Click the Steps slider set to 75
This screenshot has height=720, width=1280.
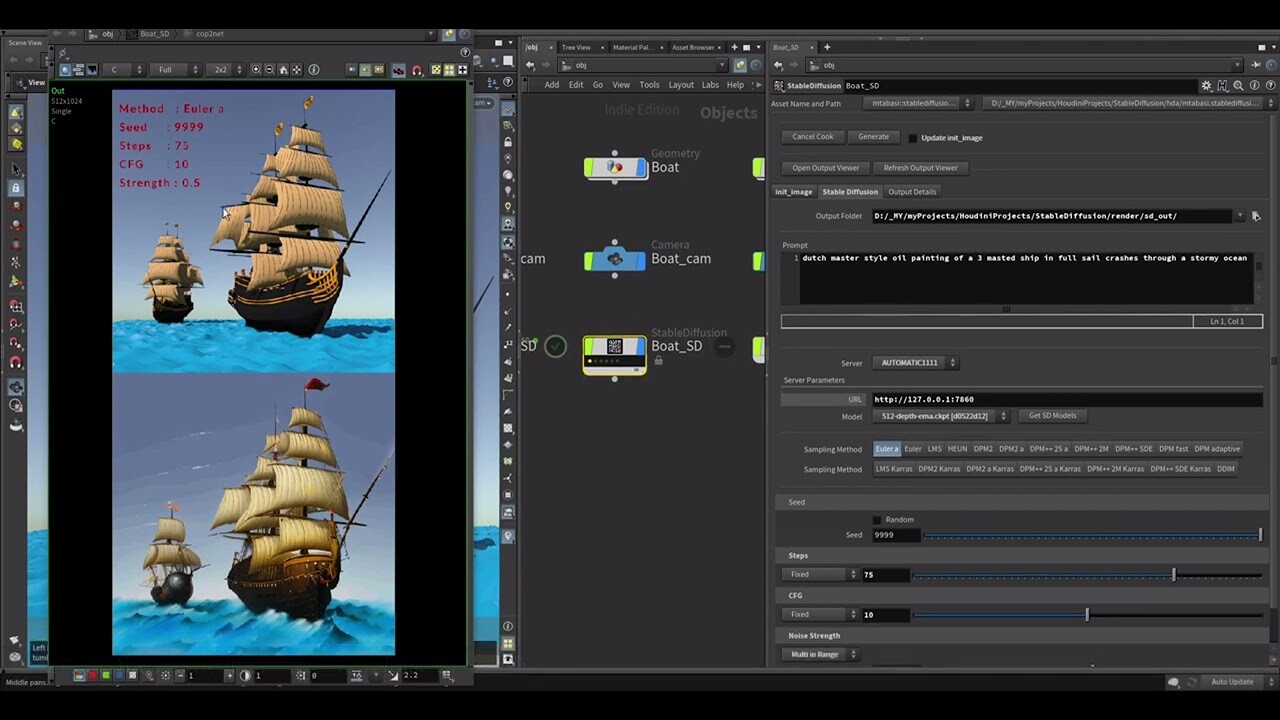point(1173,574)
